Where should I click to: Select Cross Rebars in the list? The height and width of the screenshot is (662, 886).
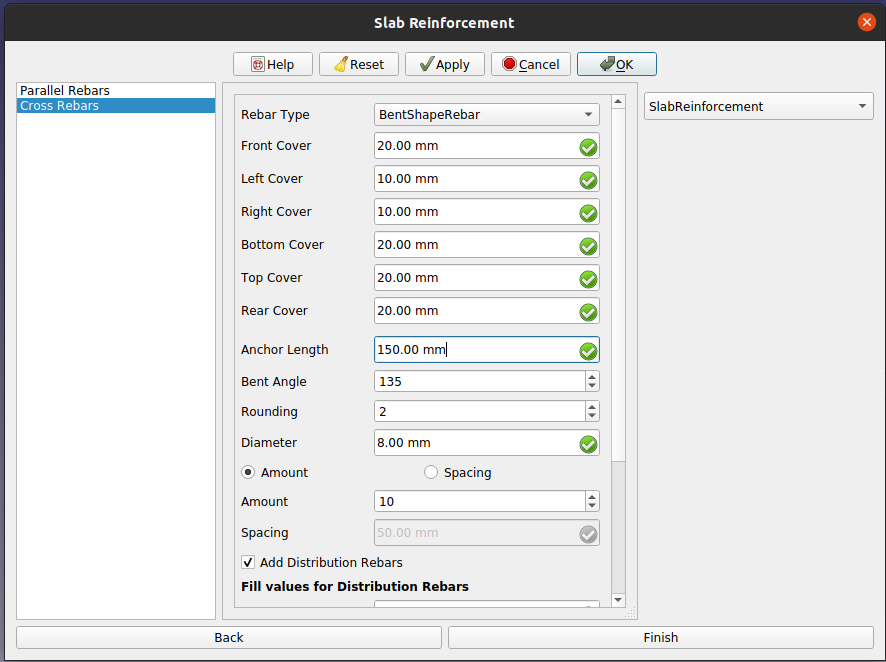(116, 106)
